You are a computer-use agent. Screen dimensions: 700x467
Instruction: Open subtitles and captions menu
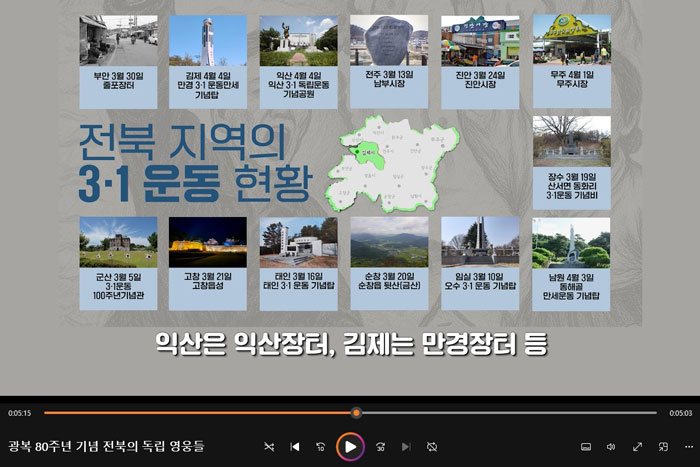tap(586, 446)
